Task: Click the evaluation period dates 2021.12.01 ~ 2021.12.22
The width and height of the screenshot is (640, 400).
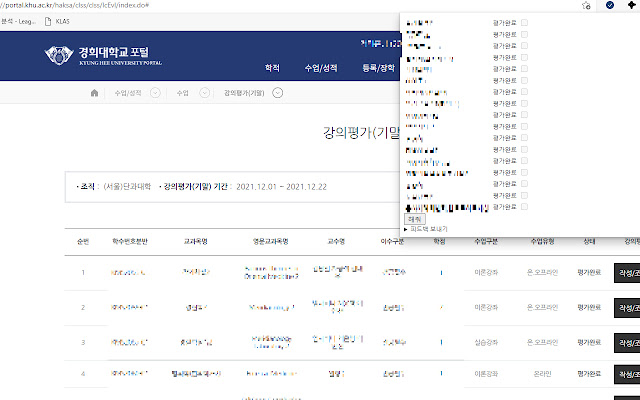Action: pos(282,187)
